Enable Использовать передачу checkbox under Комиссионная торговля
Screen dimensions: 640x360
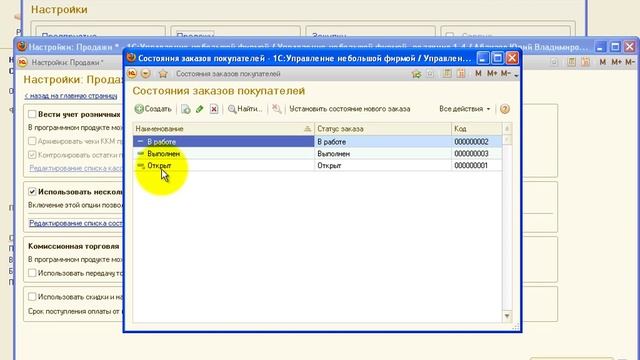point(32,273)
